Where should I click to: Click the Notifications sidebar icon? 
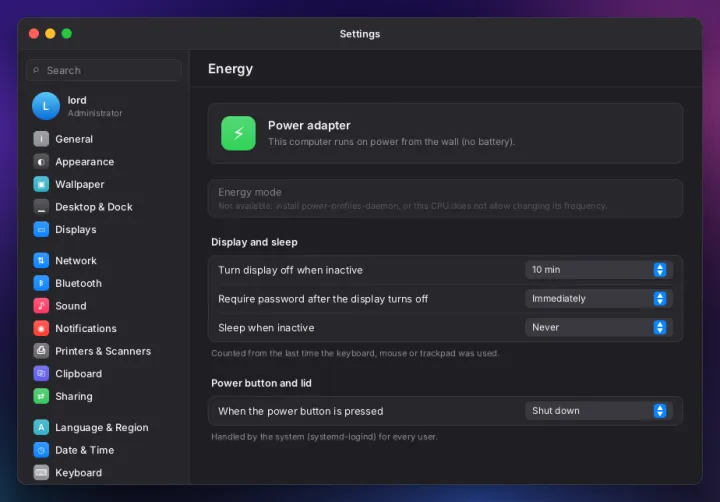[x=41, y=328]
